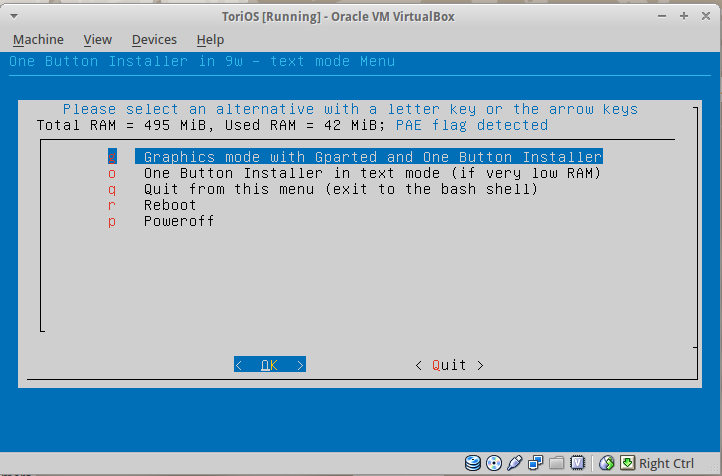Open the shared folders status icon
Image resolution: width=722 pixels, height=476 pixels.
pyautogui.click(x=556, y=463)
